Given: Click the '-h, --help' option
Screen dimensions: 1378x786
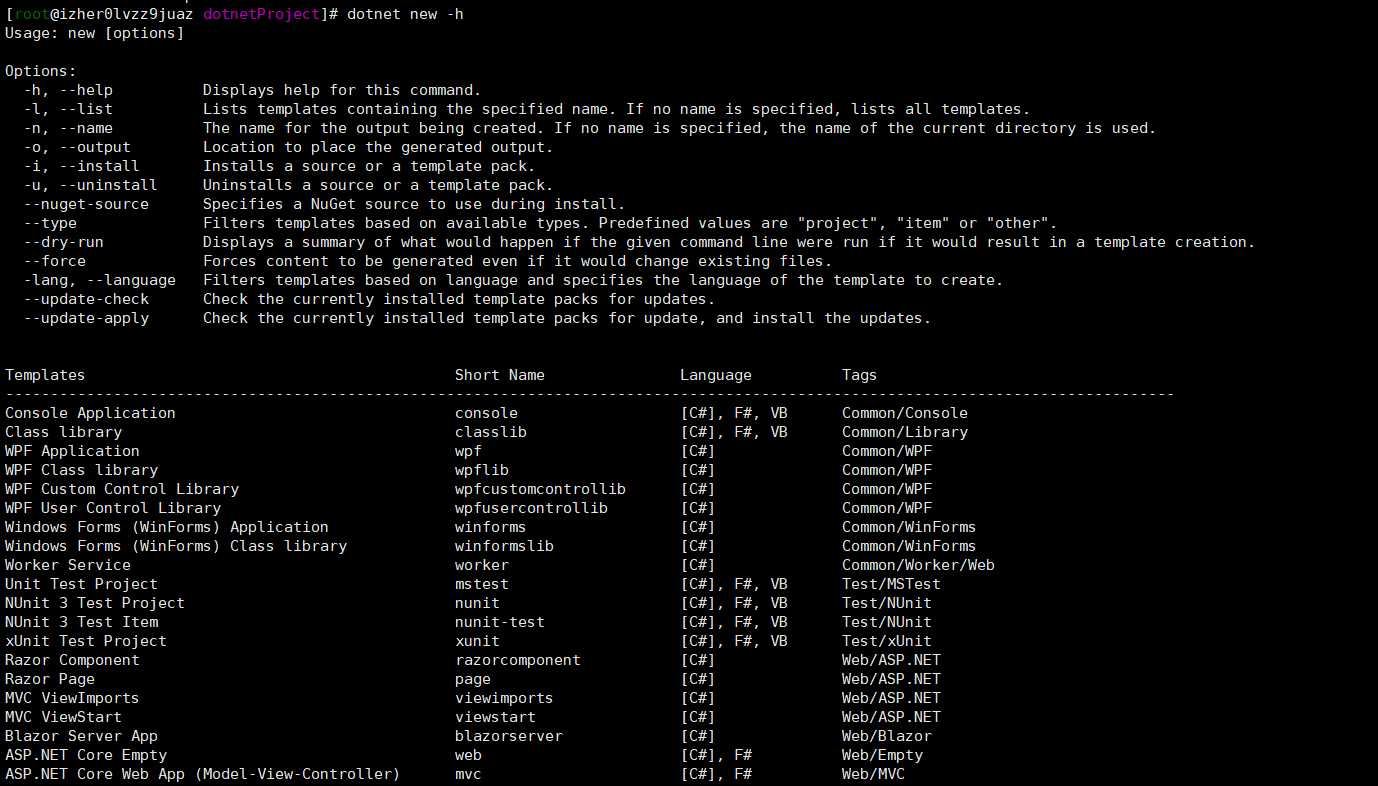Looking at the screenshot, I should tap(68, 90).
